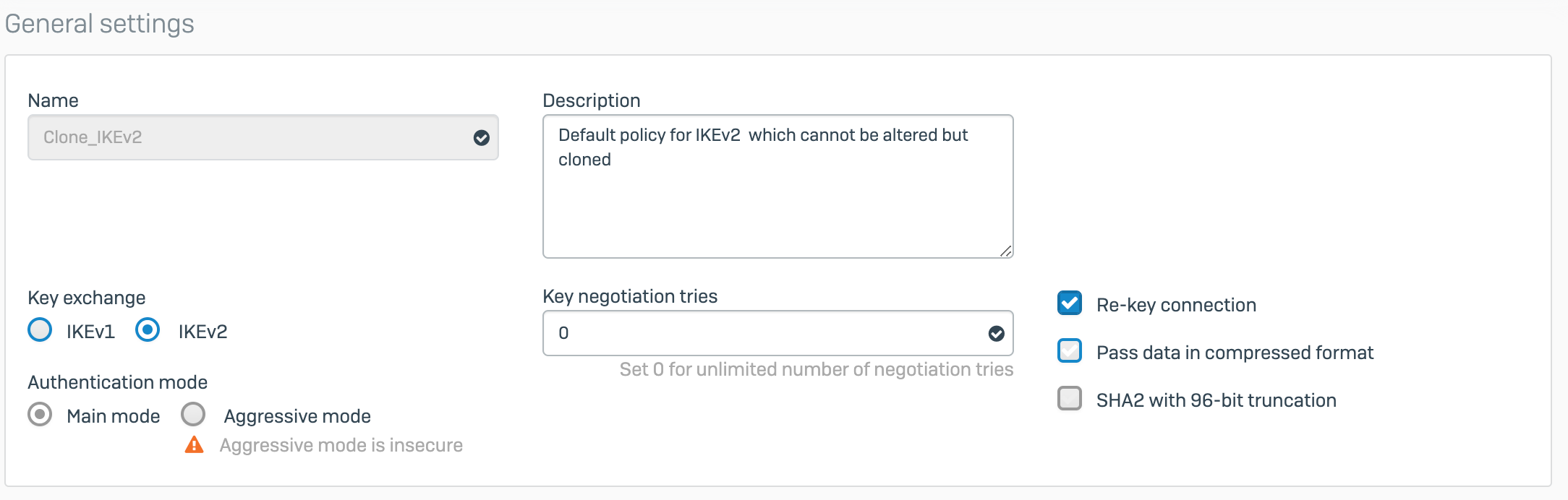This screenshot has width=1568, height=500.
Task: Enable SHA2 with 96-bit truncation checkbox
Action: coord(1070,399)
